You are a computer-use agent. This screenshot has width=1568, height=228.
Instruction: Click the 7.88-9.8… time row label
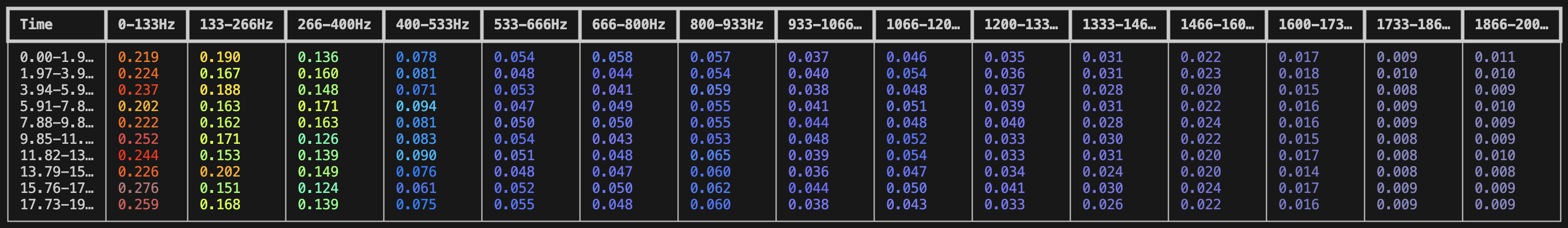(57, 123)
